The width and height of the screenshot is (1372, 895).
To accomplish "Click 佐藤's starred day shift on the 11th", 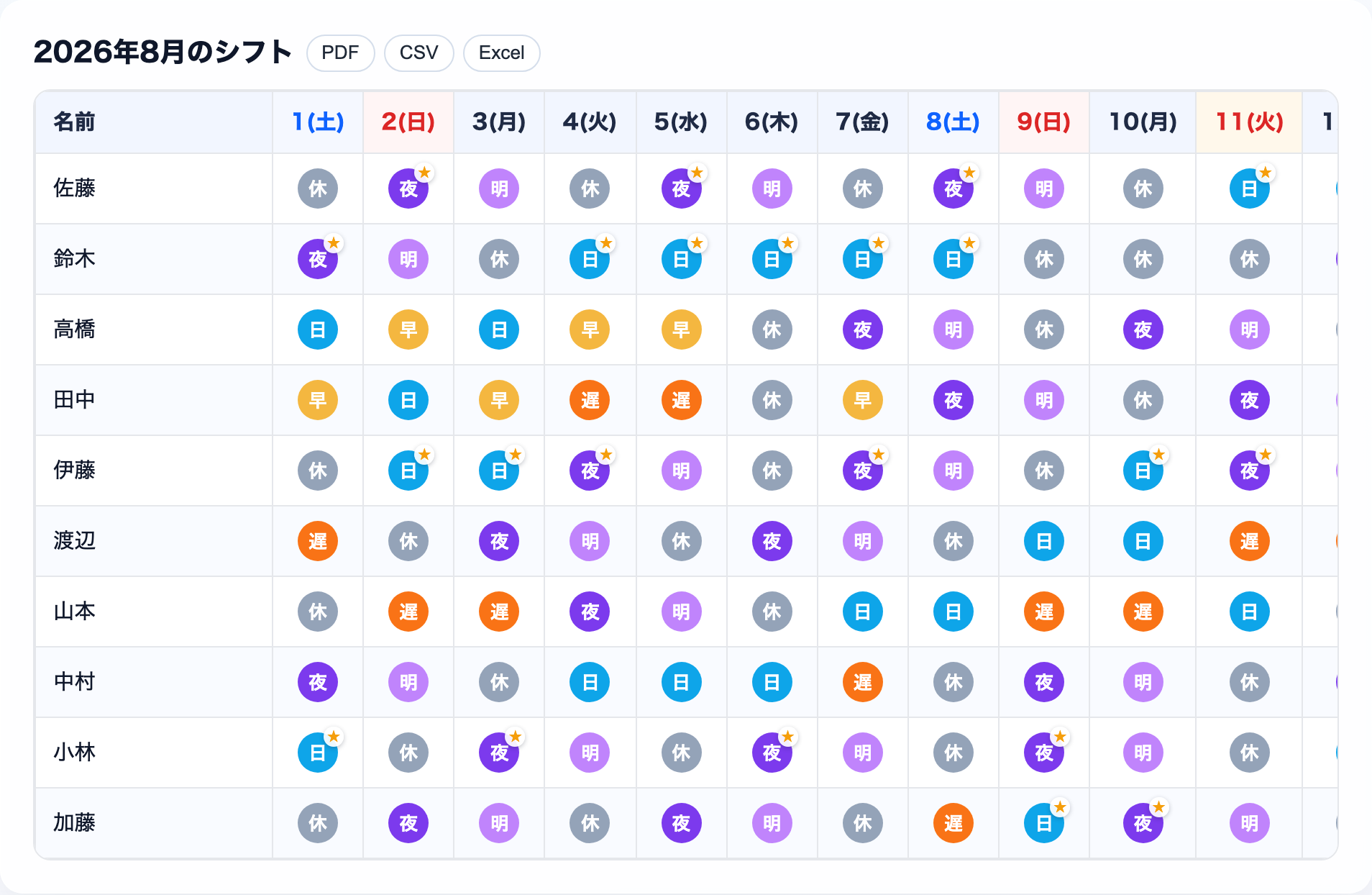I will [x=1250, y=188].
